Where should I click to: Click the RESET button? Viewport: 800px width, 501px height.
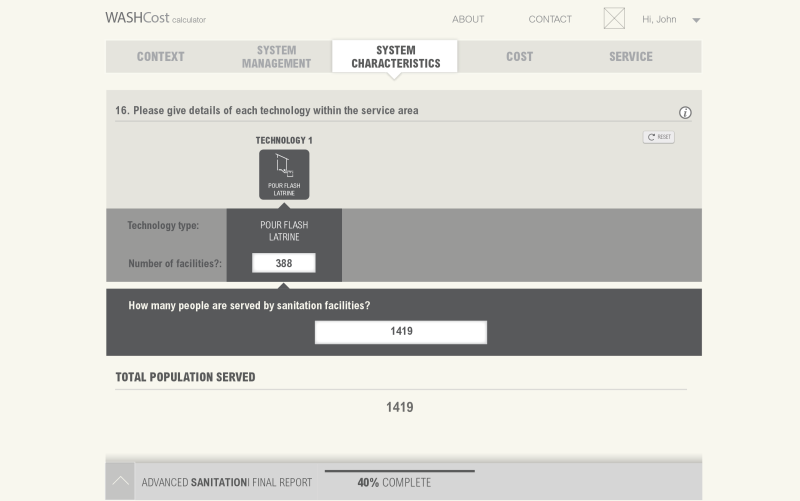click(x=658, y=137)
